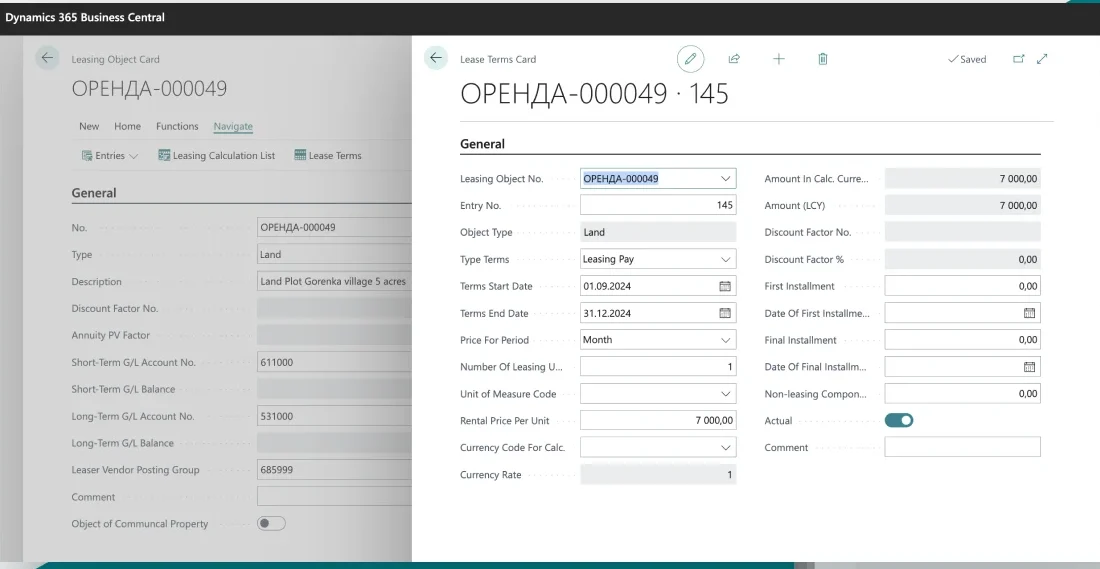This screenshot has width=1100, height=569.
Task: Click the trash delete icon
Action: [x=823, y=59]
